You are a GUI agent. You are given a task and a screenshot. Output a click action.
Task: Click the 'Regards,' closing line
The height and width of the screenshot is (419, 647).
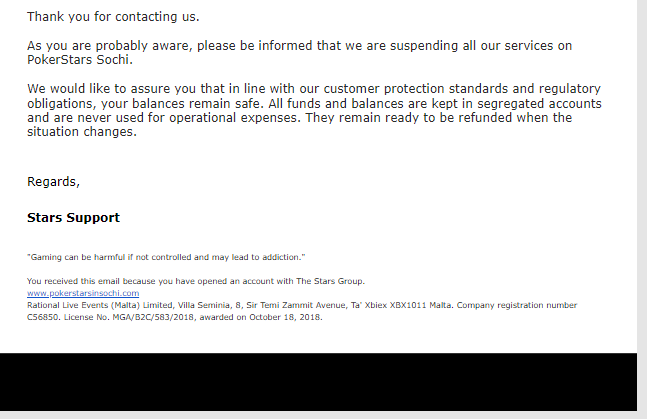click(53, 181)
